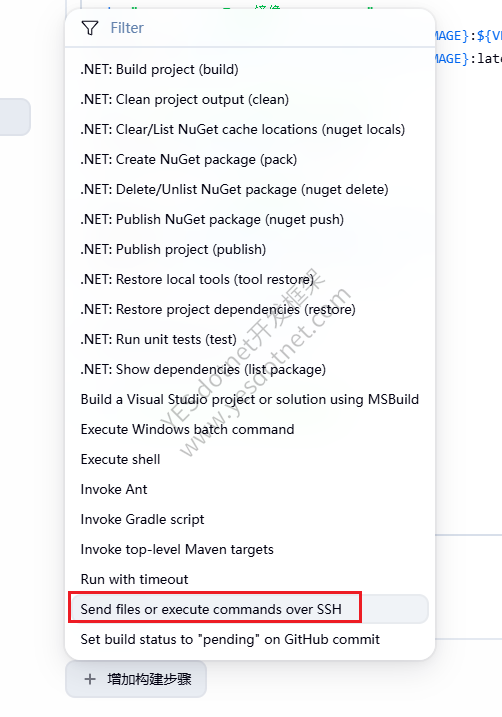This screenshot has height=717, width=502.
Task: Choose the Execute shell step
Action: [250, 460]
